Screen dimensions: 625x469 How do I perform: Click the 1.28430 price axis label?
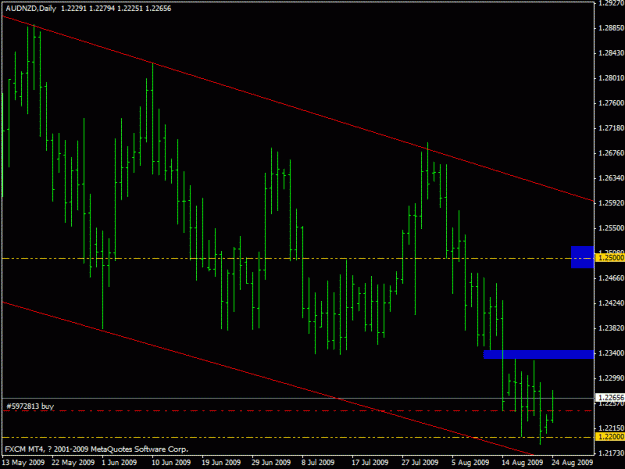(611, 53)
